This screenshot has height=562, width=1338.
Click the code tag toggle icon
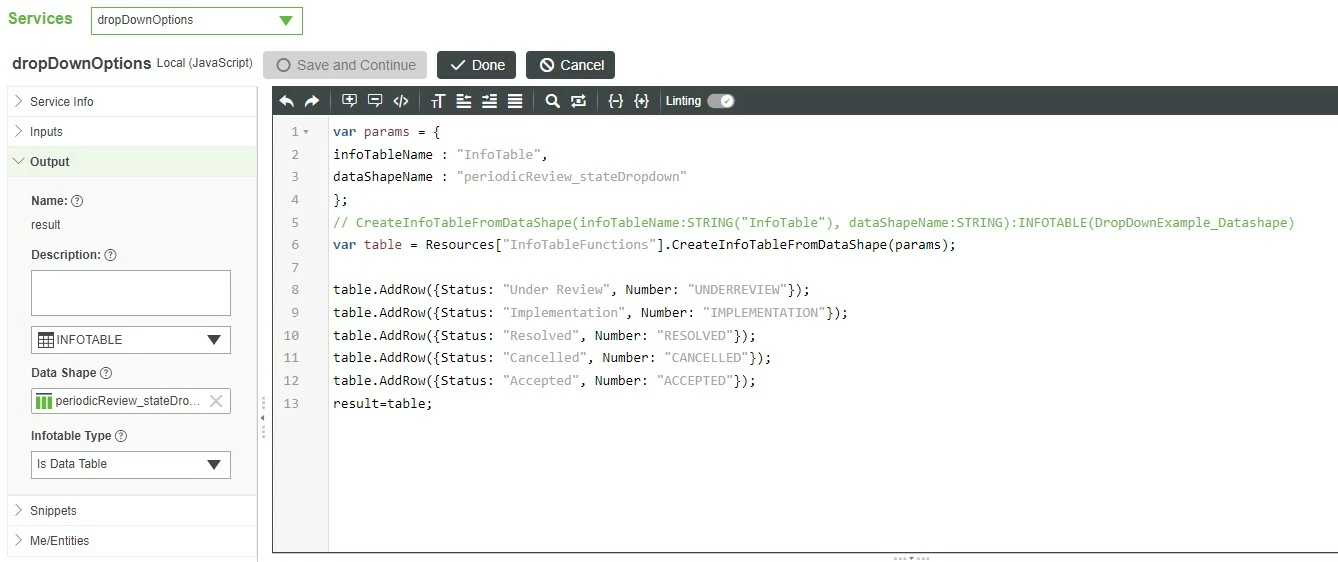coord(401,101)
